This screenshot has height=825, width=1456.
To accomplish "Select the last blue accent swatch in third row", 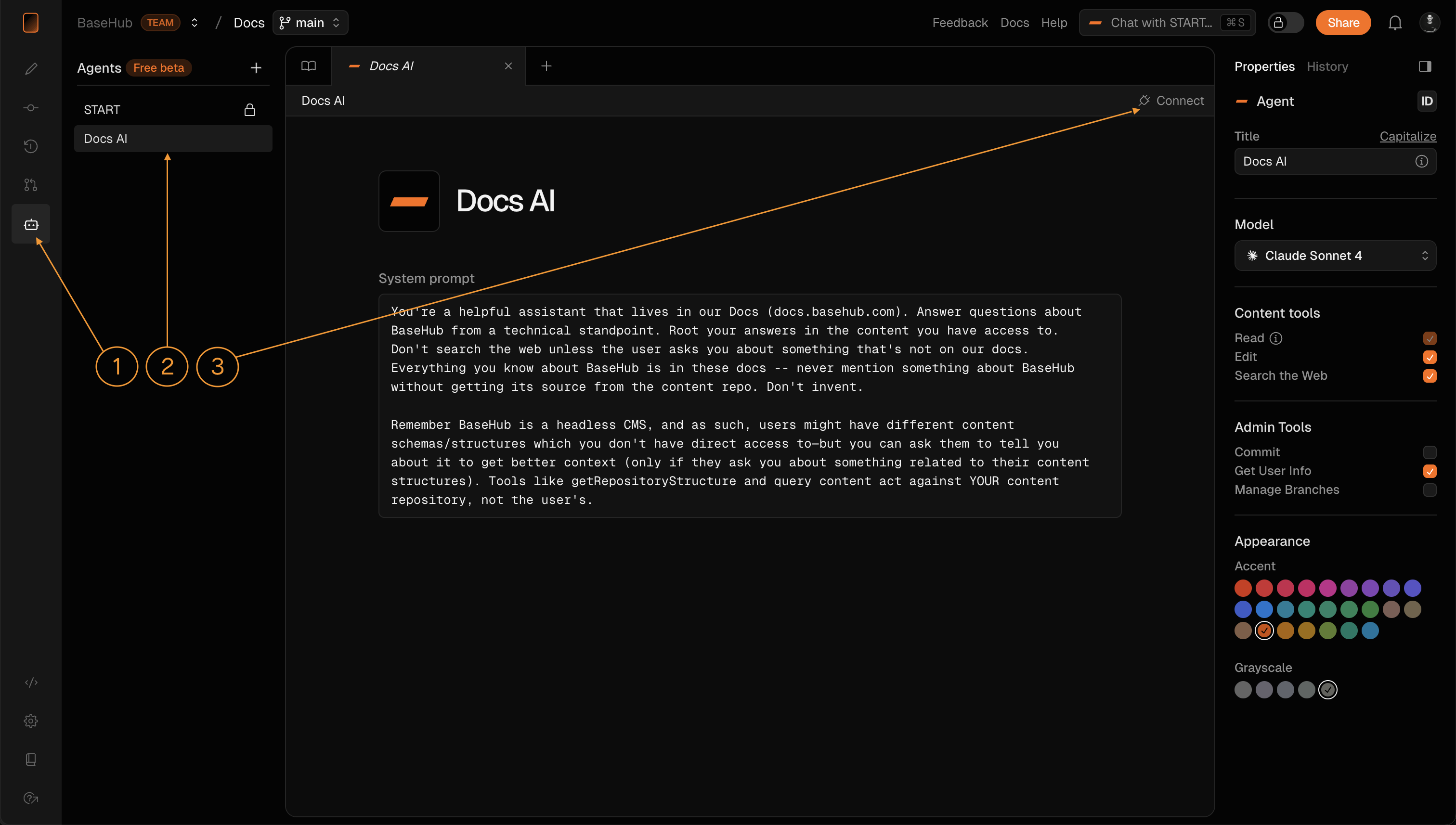I will click(1370, 631).
